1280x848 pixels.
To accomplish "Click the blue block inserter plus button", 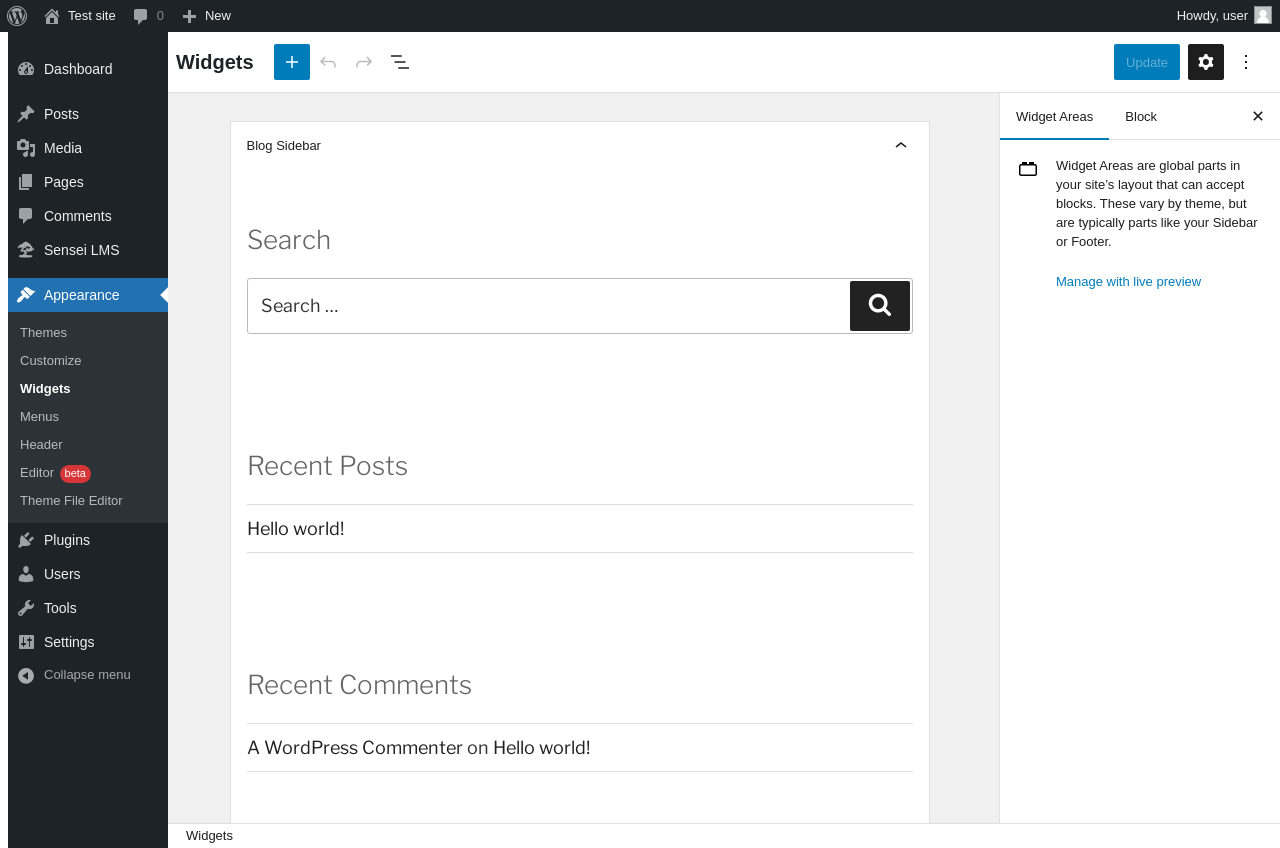I will tap(292, 62).
